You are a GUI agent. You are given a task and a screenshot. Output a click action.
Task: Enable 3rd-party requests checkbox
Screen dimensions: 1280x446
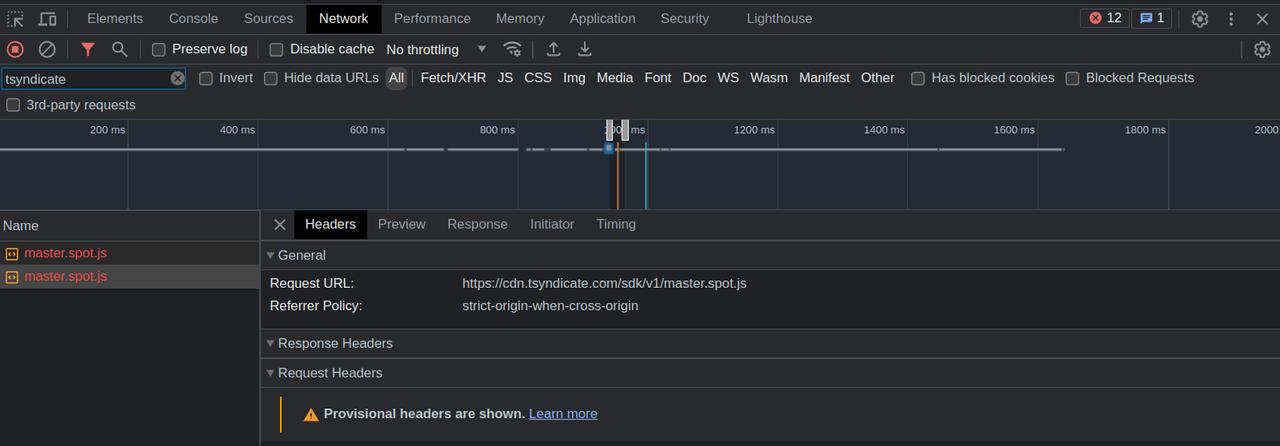(x=13, y=105)
